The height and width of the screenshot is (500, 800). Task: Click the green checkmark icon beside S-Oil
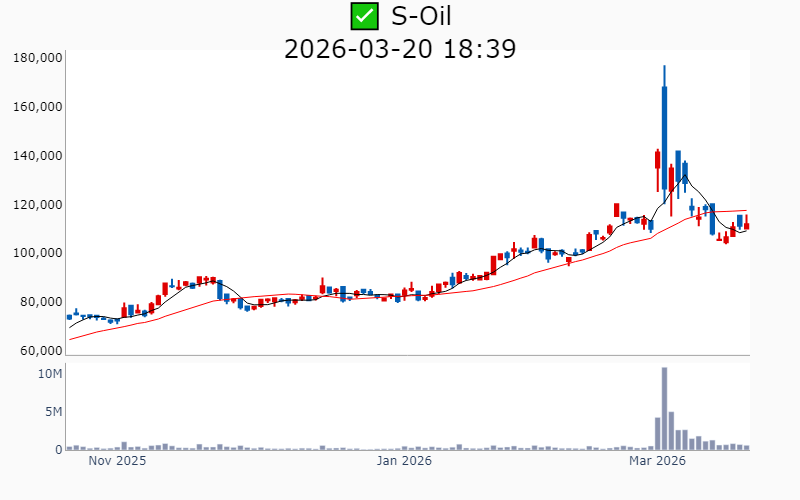click(363, 16)
